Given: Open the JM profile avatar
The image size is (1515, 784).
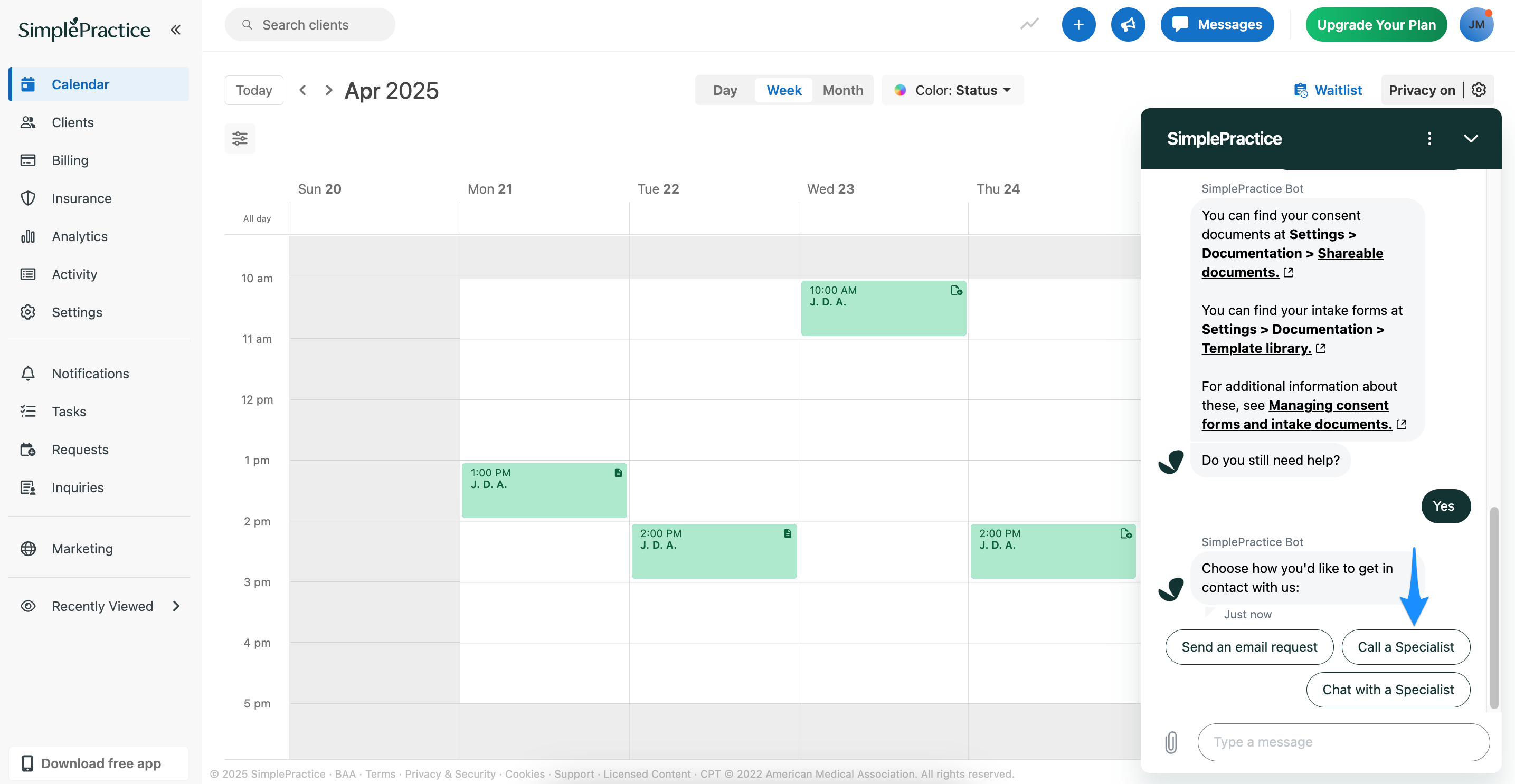Looking at the screenshot, I should 1476,25.
